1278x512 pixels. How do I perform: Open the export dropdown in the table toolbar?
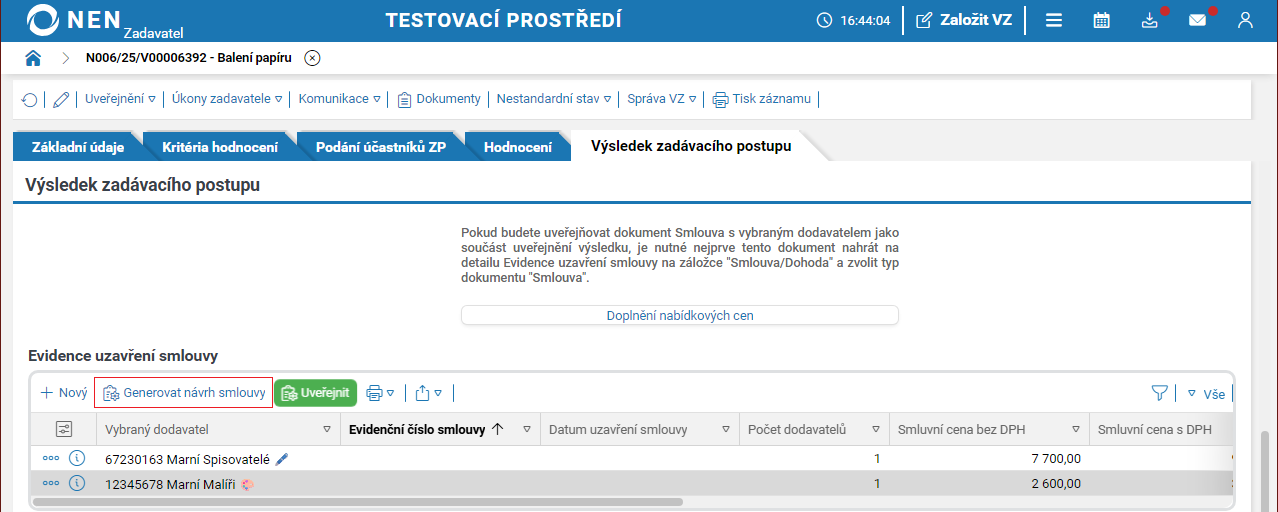(428, 393)
